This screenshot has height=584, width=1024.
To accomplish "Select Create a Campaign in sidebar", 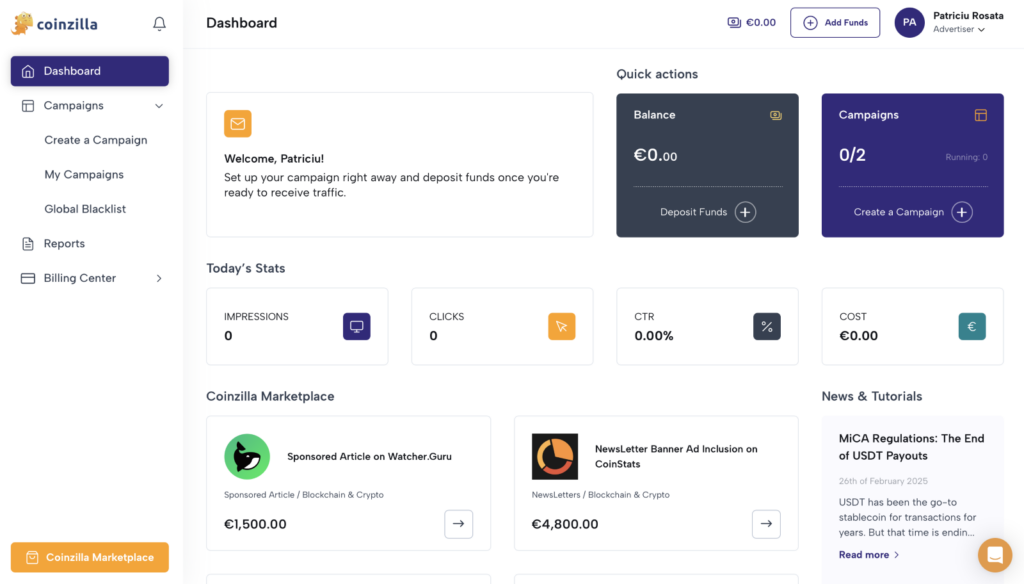I will point(96,140).
